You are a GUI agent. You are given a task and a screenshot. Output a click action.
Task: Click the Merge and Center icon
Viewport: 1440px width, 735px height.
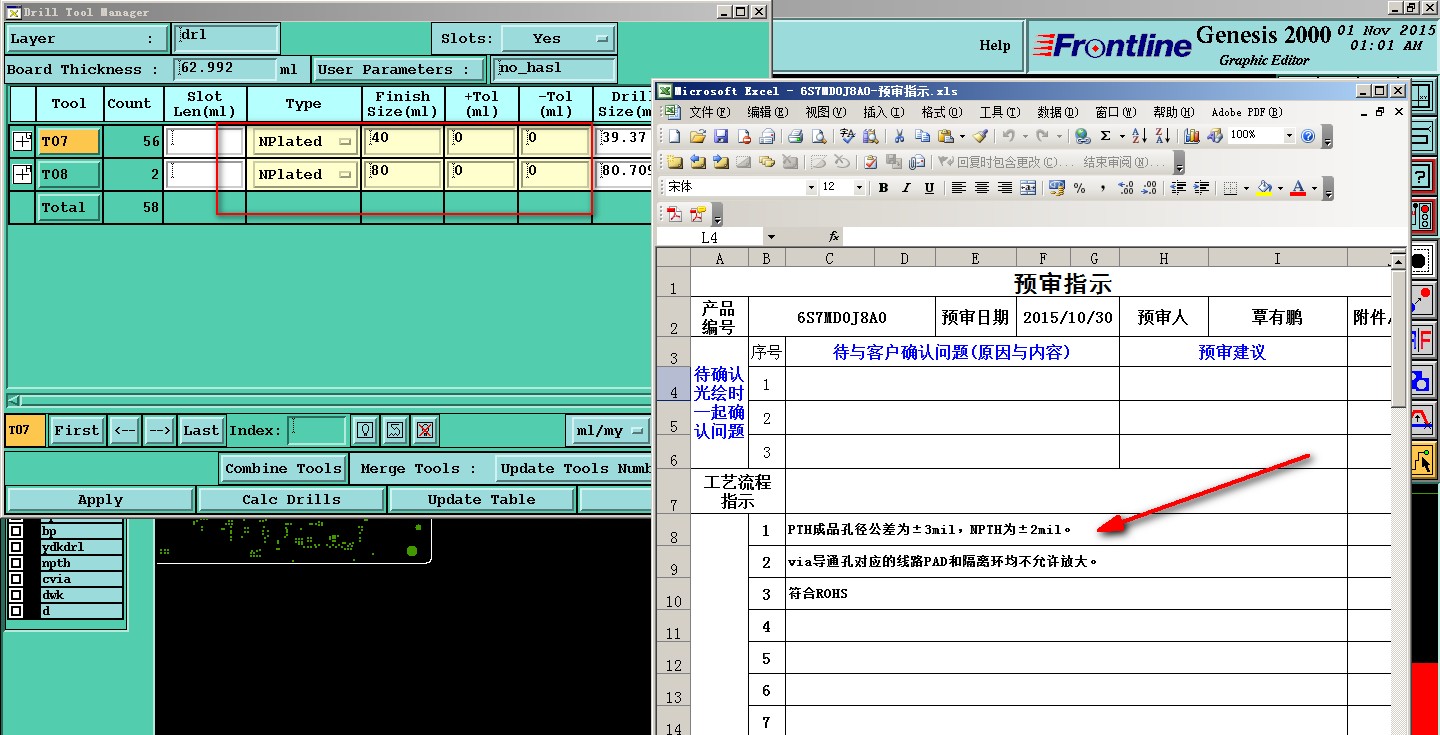[x=1027, y=187]
